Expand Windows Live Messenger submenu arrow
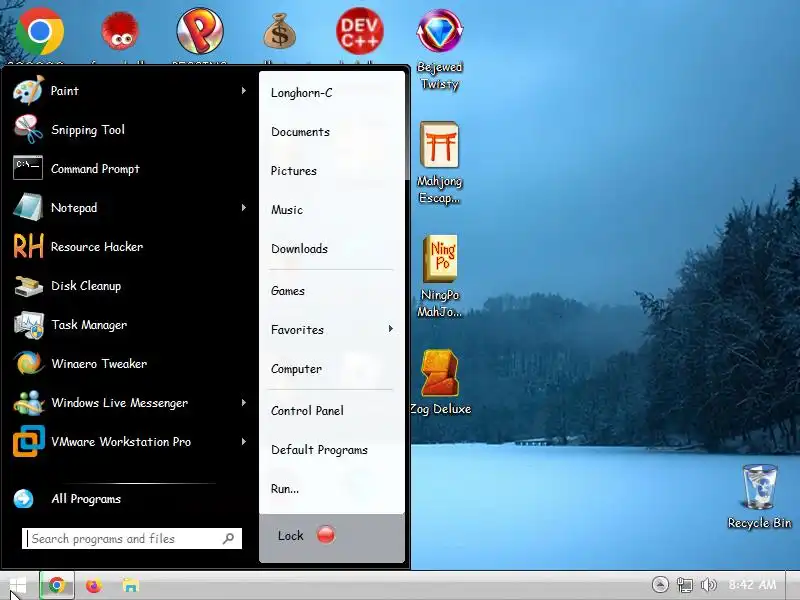Viewport: 800px width, 600px height. tap(244, 403)
